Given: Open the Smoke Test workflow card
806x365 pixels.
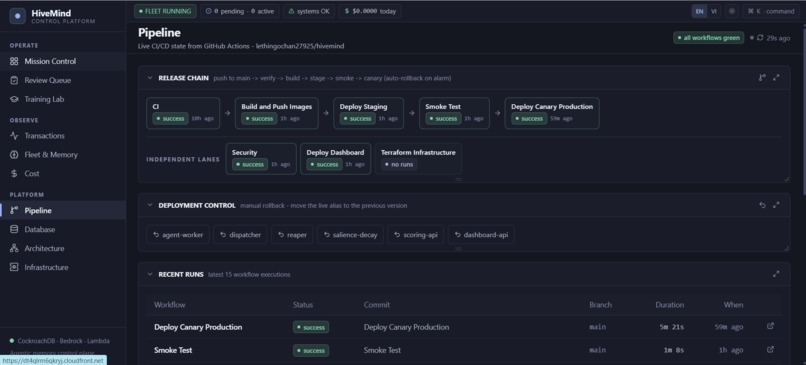Looking at the screenshot, I should pos(454,113).
